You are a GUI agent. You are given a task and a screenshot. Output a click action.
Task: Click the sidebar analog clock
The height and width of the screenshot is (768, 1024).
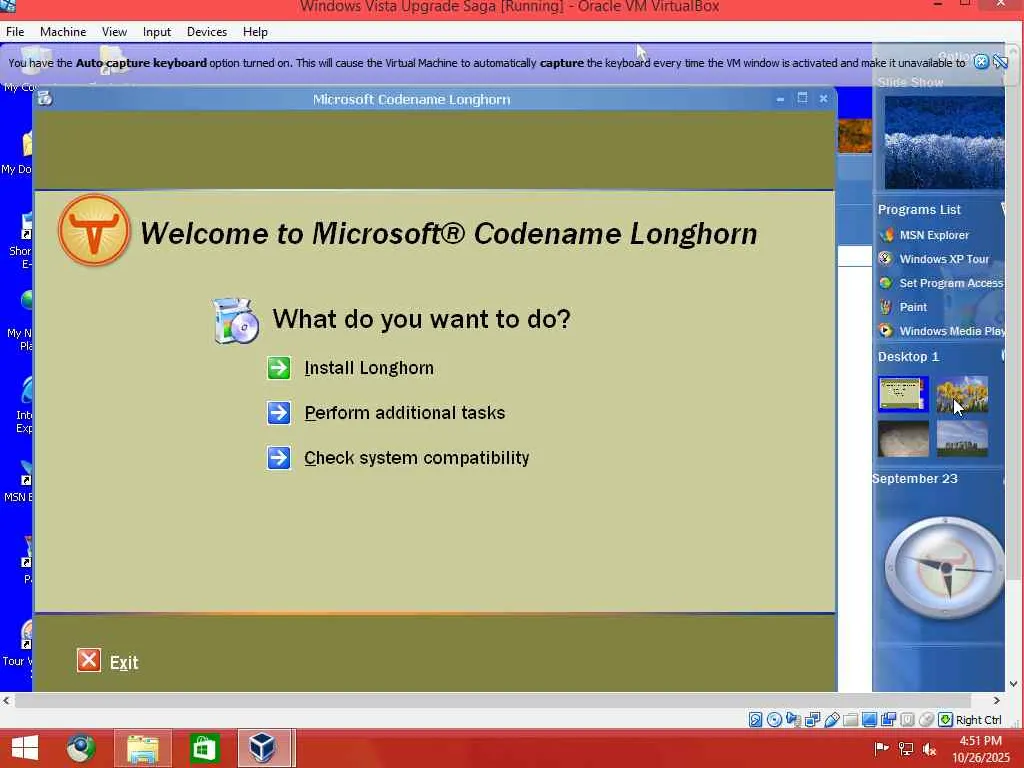(945, 568)
